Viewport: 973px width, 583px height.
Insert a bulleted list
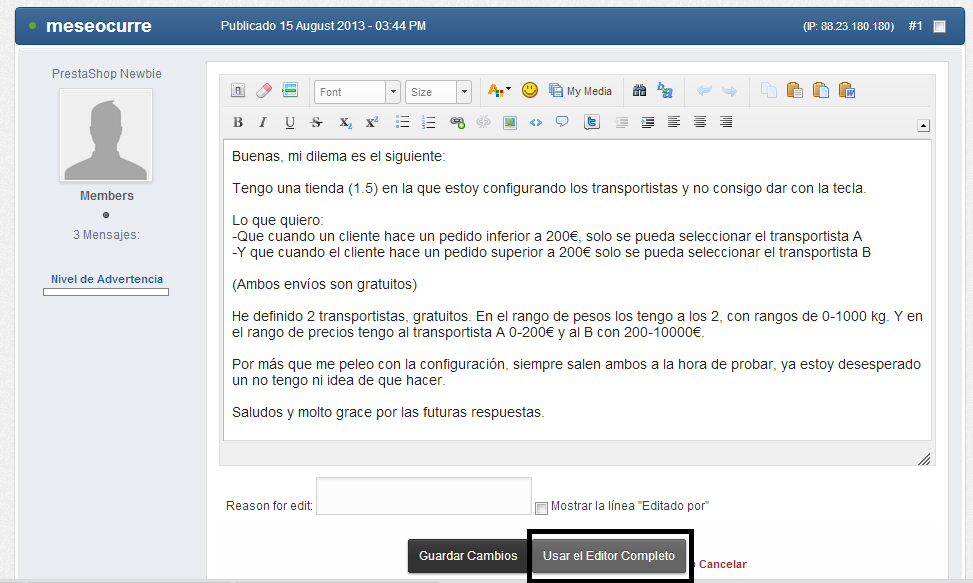[x=403, y=122]
